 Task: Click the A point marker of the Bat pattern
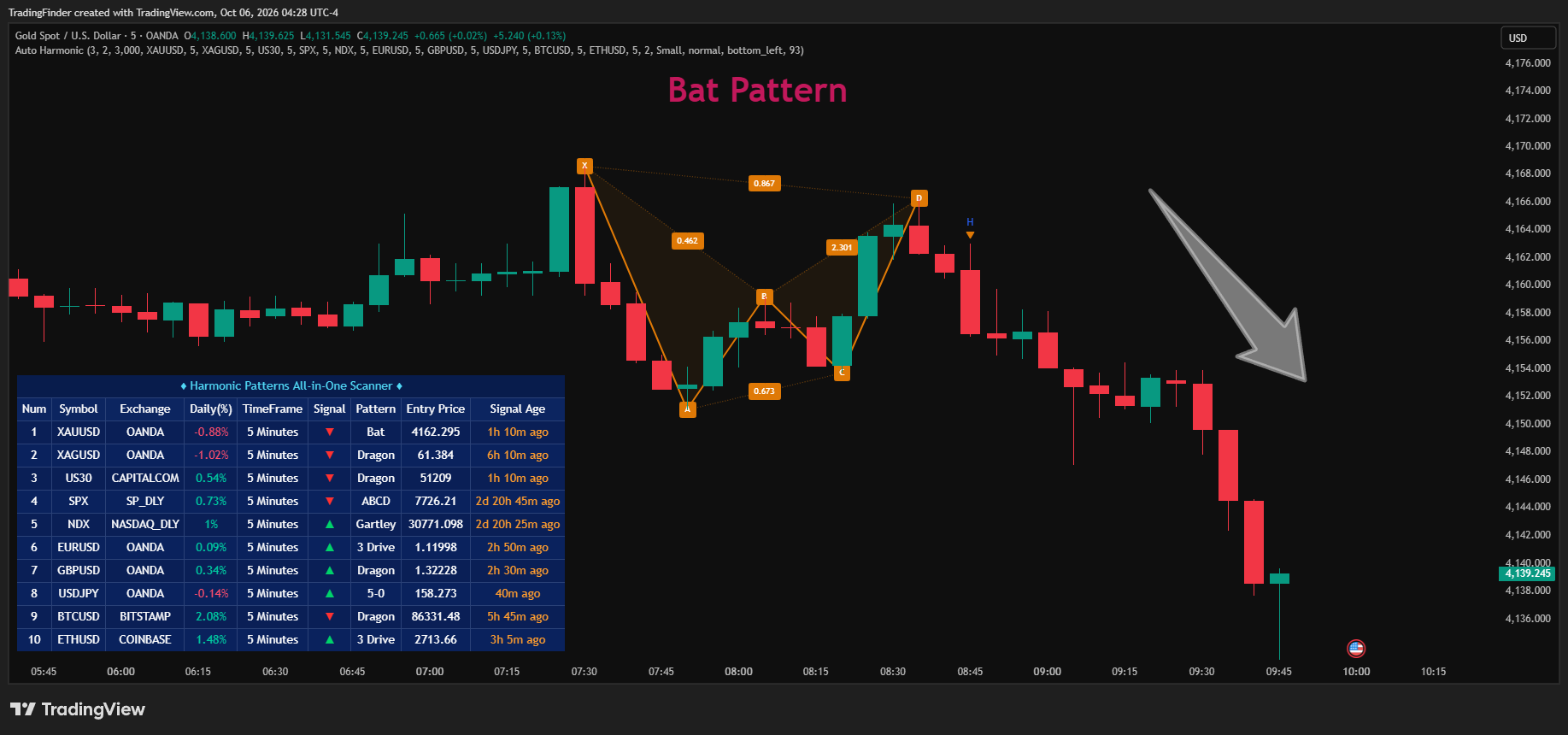pyautogui.click(x=687, y=409)
